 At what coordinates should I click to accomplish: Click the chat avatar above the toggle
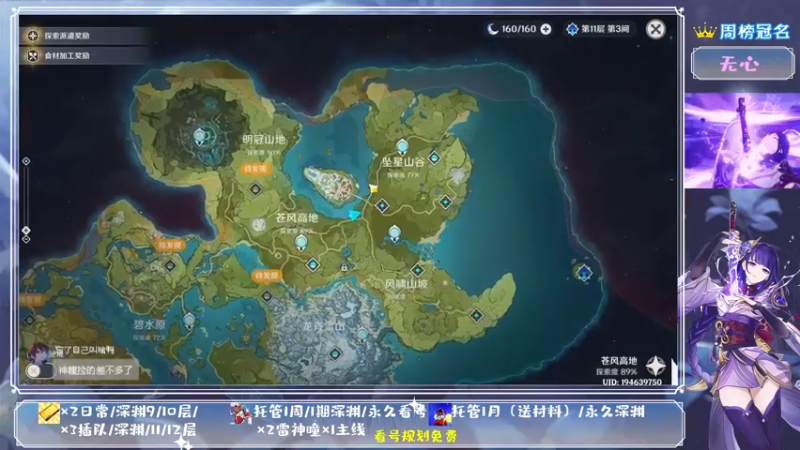(38, 352)
